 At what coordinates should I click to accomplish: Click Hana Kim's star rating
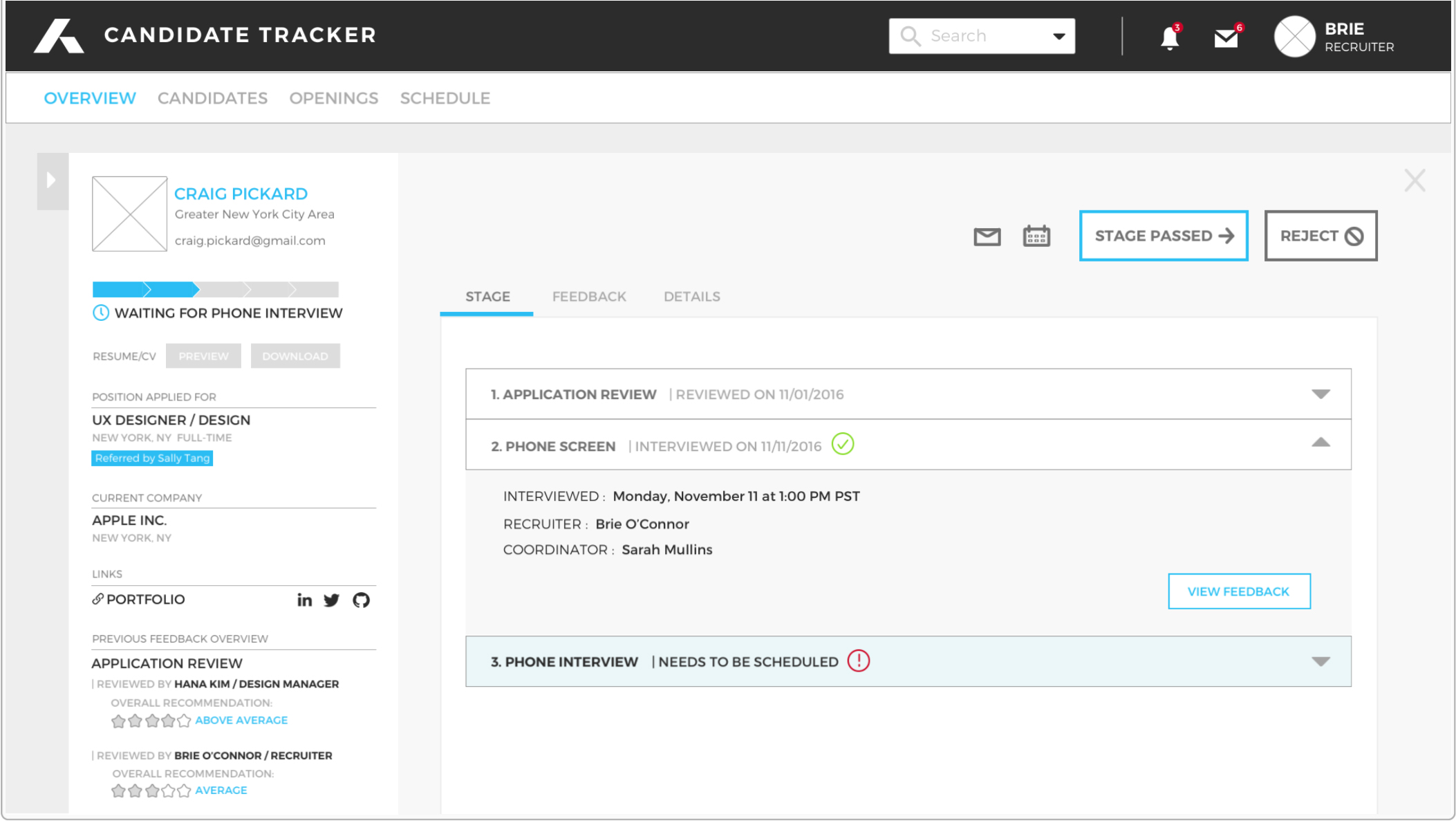(x=151, y=721)
